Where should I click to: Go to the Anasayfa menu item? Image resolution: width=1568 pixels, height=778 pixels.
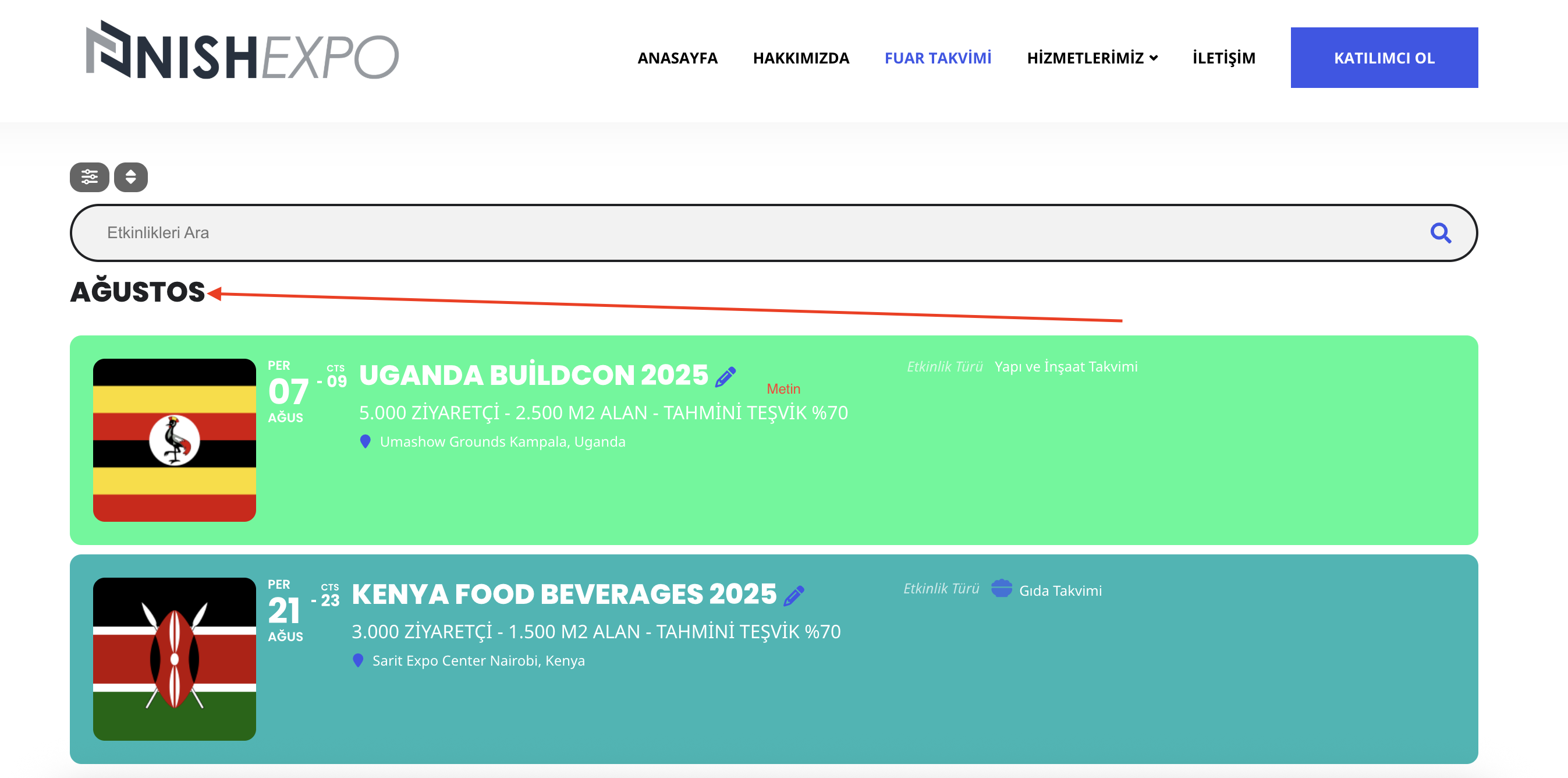[677, 58]
